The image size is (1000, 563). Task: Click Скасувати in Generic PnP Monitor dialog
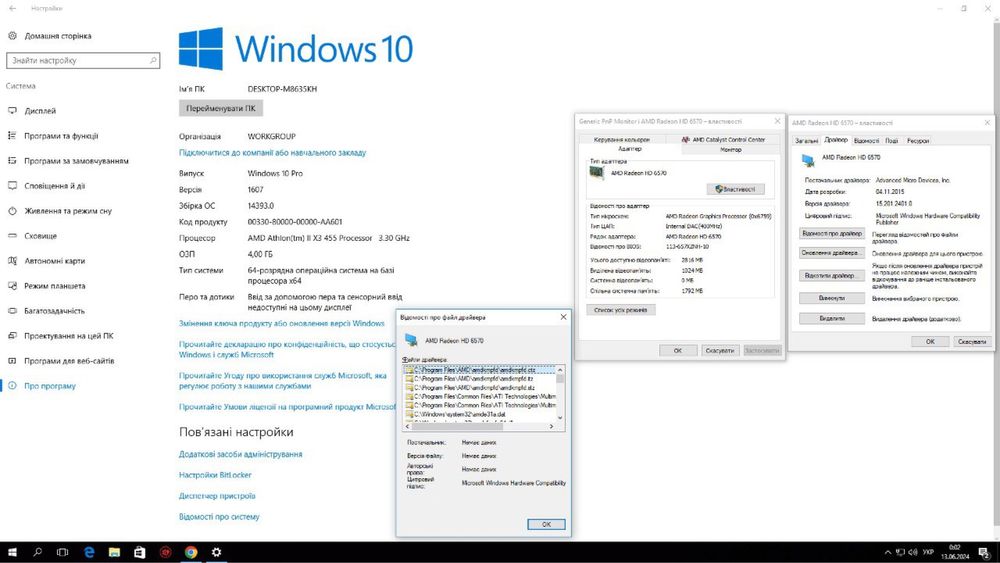(720, 350)
